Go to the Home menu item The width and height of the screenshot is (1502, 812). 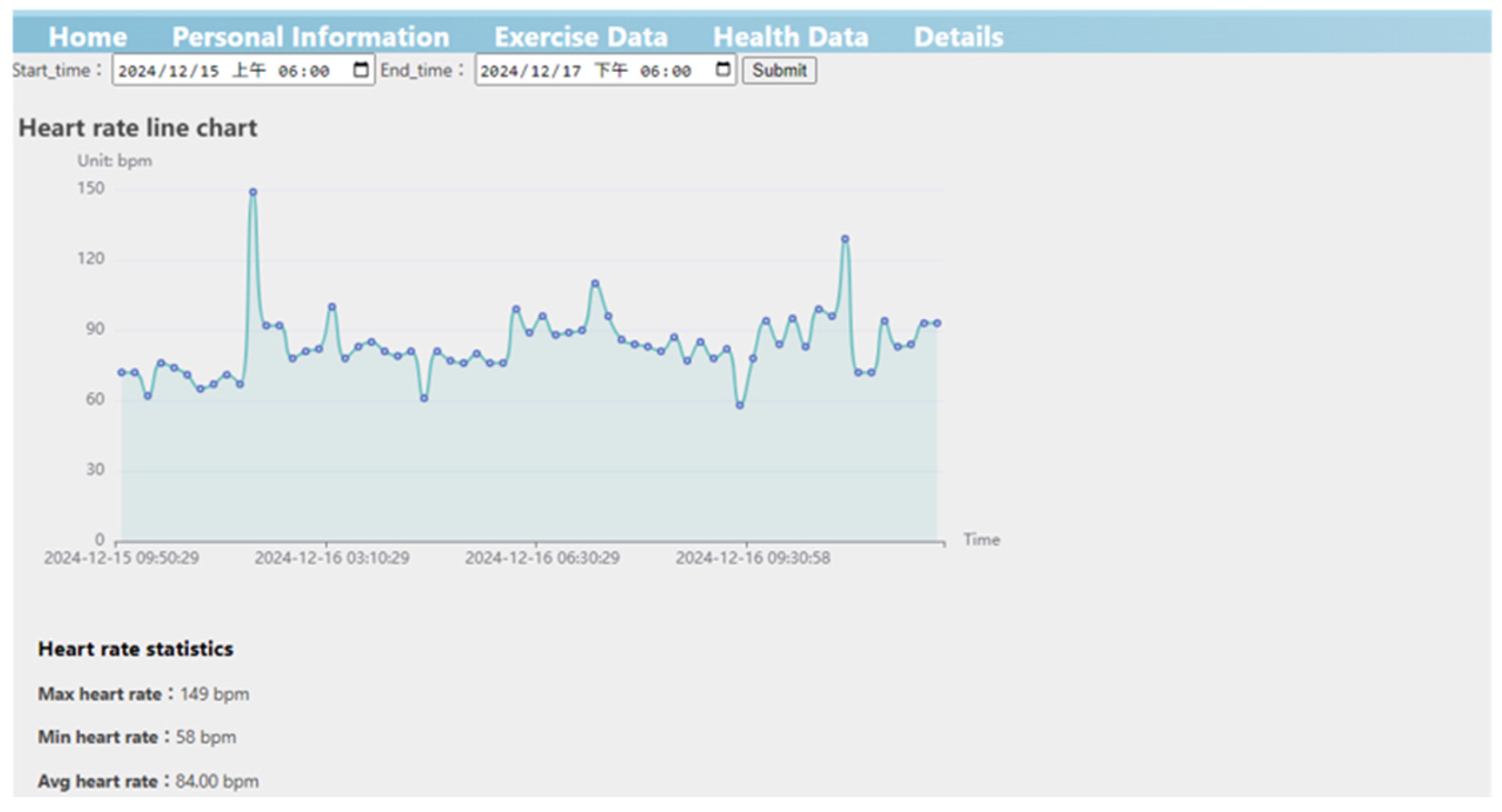pos(88,37)
